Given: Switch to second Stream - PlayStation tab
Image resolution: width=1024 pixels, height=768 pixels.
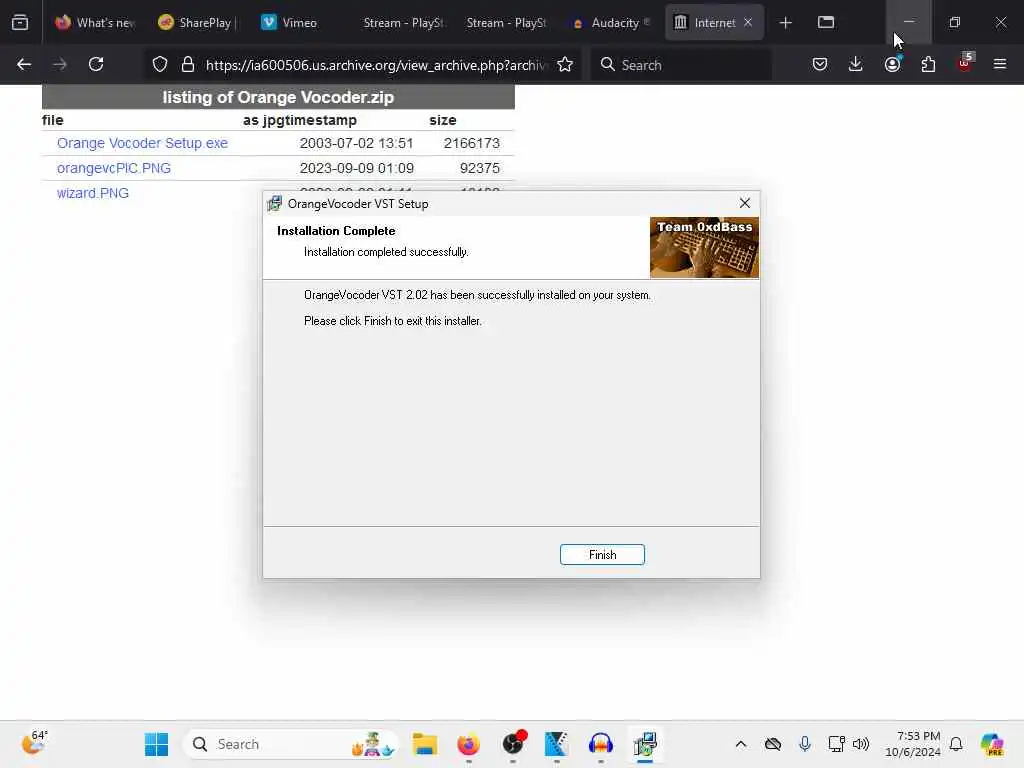Looking at the screenshot, I should coord(507,23).
